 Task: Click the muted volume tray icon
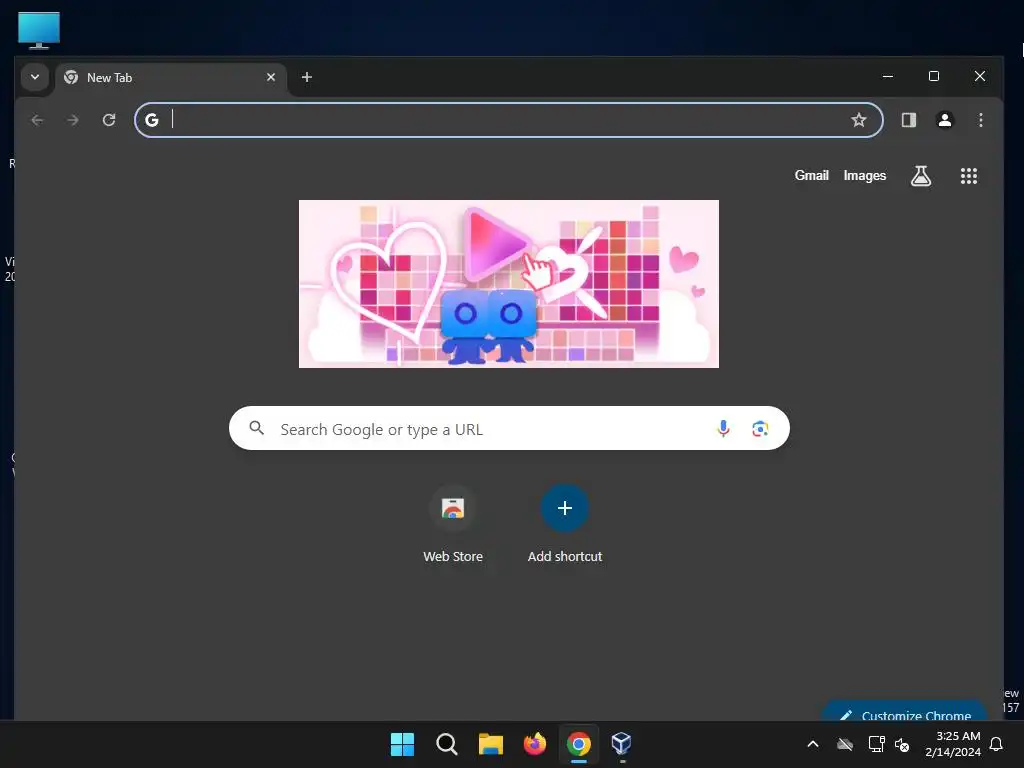[x=903, y=744]
